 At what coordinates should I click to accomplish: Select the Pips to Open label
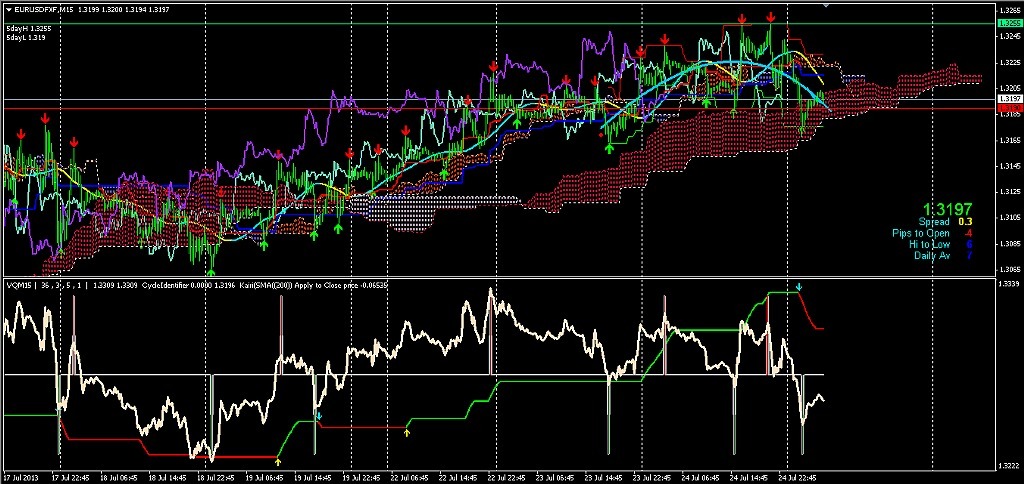coord(921,233)
